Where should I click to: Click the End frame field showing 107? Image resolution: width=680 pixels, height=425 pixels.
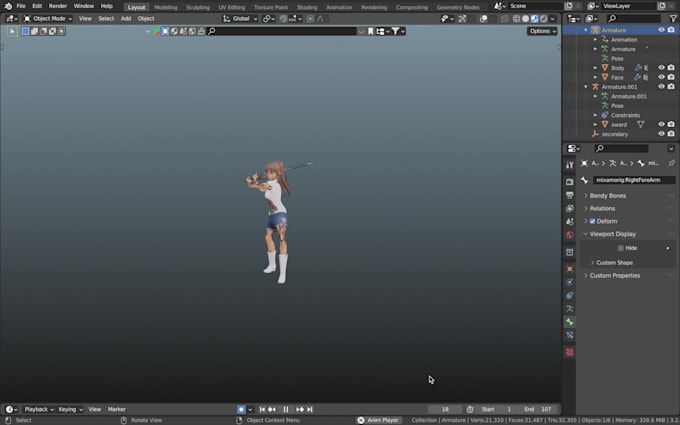pyautogui.click(x=538, y=409)
